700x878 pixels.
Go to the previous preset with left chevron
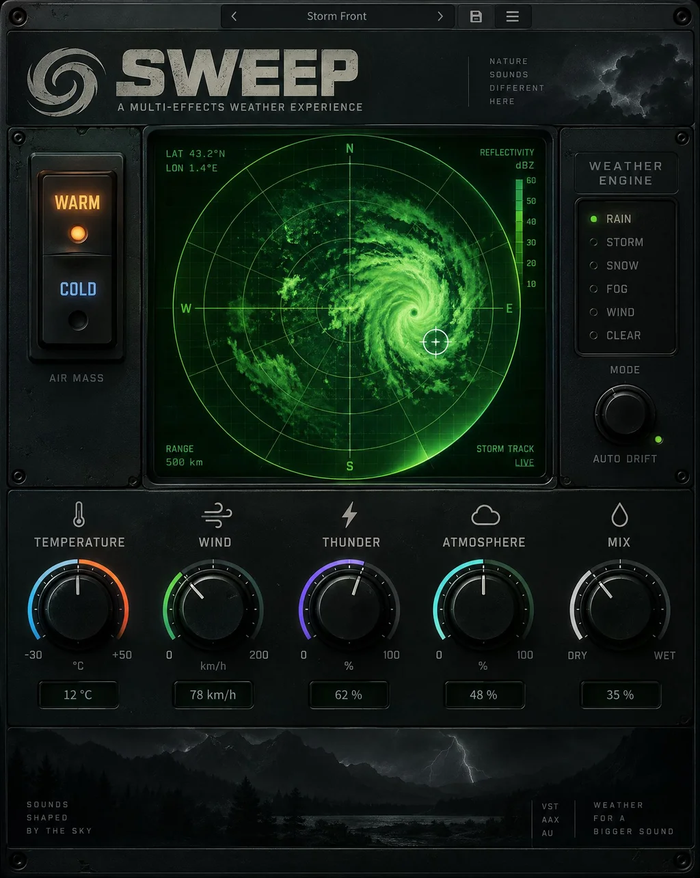coord(234,16)
